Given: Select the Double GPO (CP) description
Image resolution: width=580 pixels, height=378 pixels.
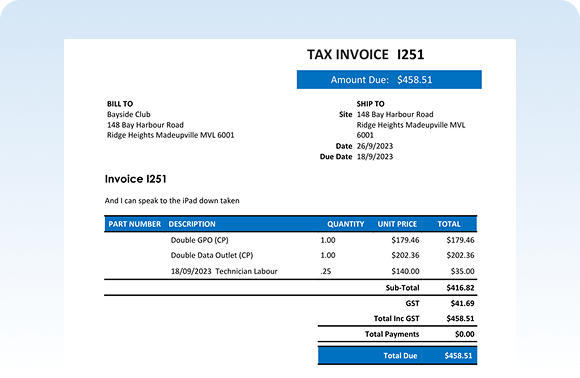Looking at the screenshot, I should [199, 240].
